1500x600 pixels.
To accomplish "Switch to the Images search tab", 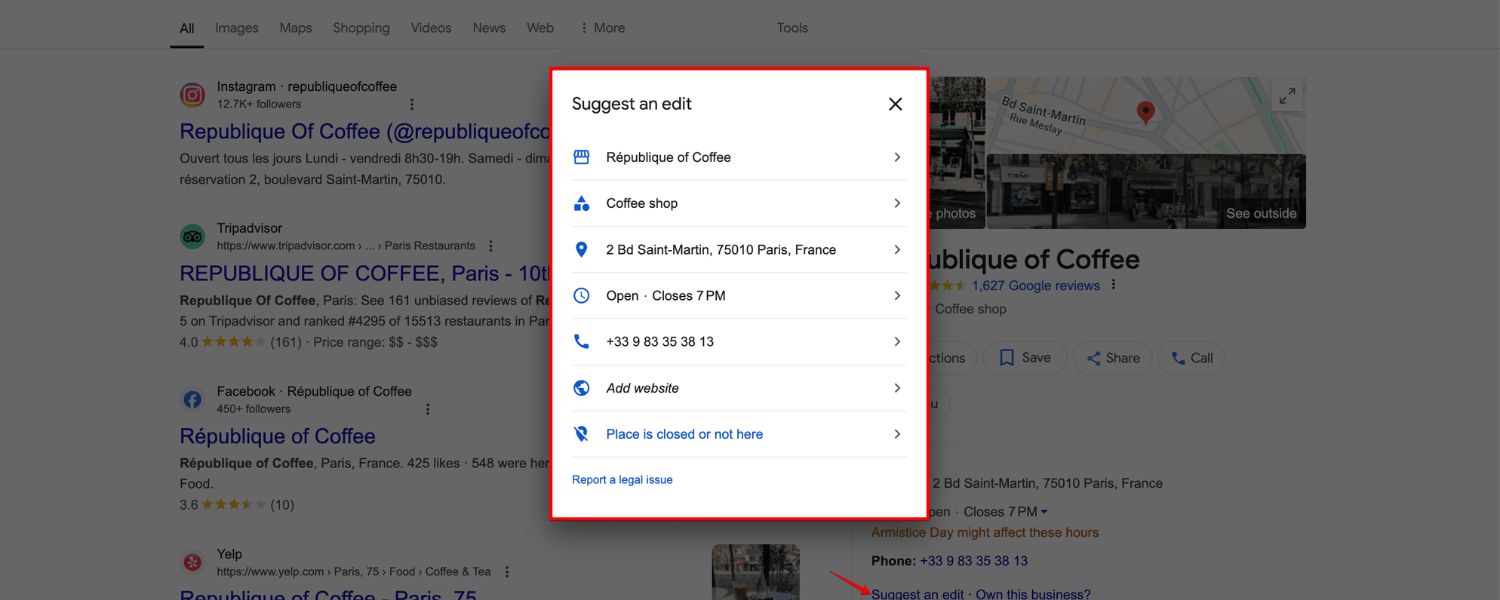I will coord(237,28).
